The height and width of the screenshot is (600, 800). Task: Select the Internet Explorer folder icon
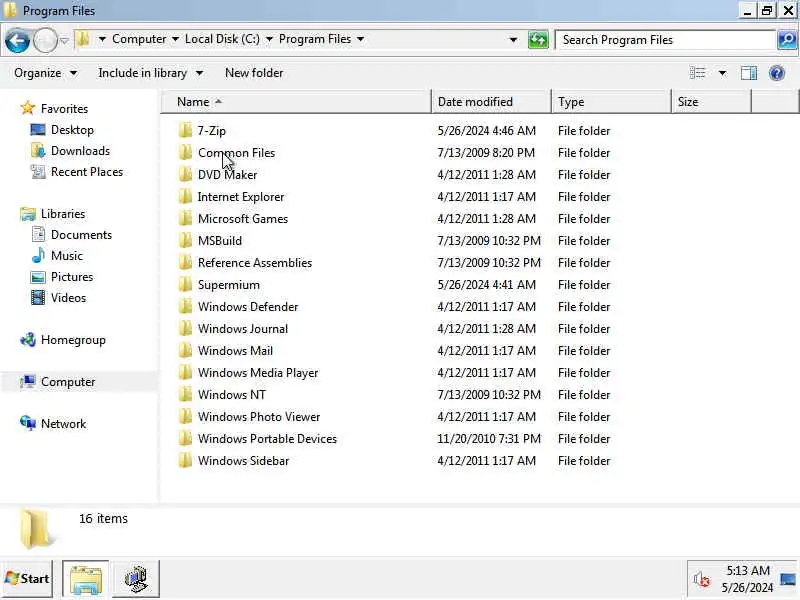(x=185, y=196)
